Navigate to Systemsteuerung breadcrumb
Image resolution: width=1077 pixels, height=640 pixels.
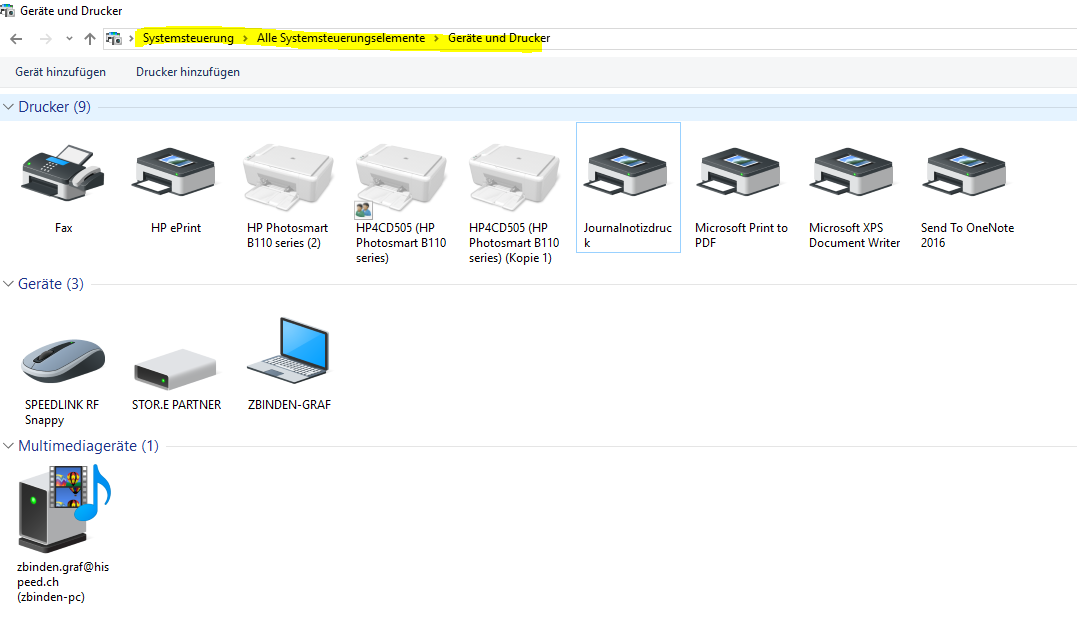click(188, 38)
